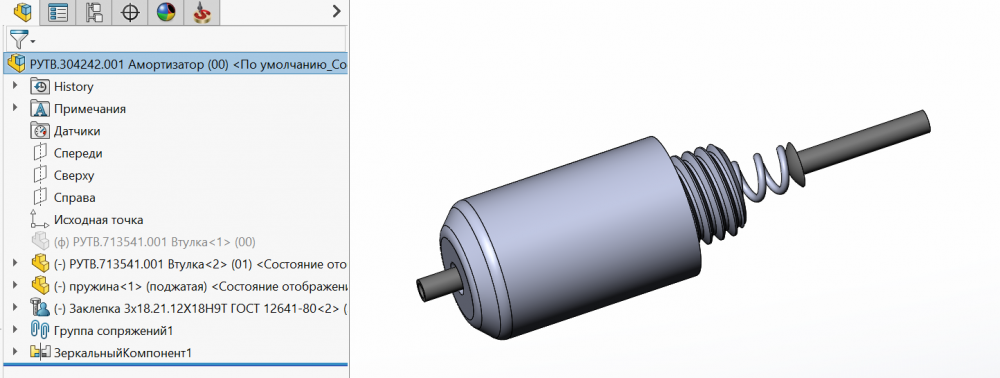Expand the Группа сопряжений1 mates folder

tap(15, 330)
